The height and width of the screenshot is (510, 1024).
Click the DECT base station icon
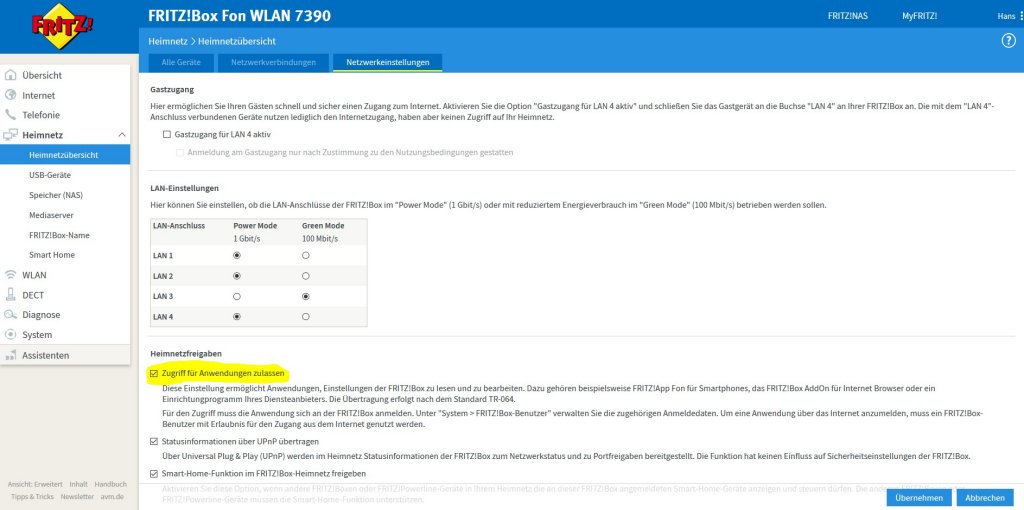11,295
